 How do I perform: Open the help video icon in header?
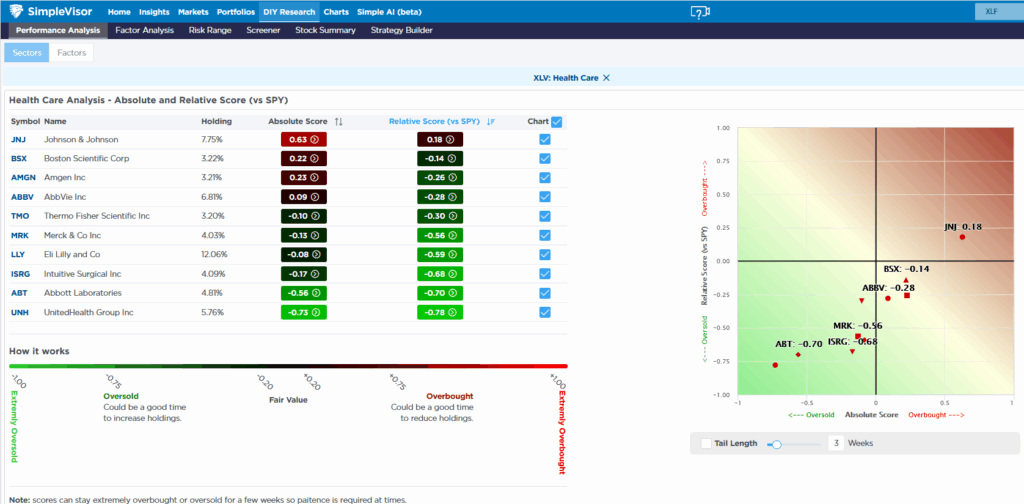pyautogui.click(x=700, y=12)
